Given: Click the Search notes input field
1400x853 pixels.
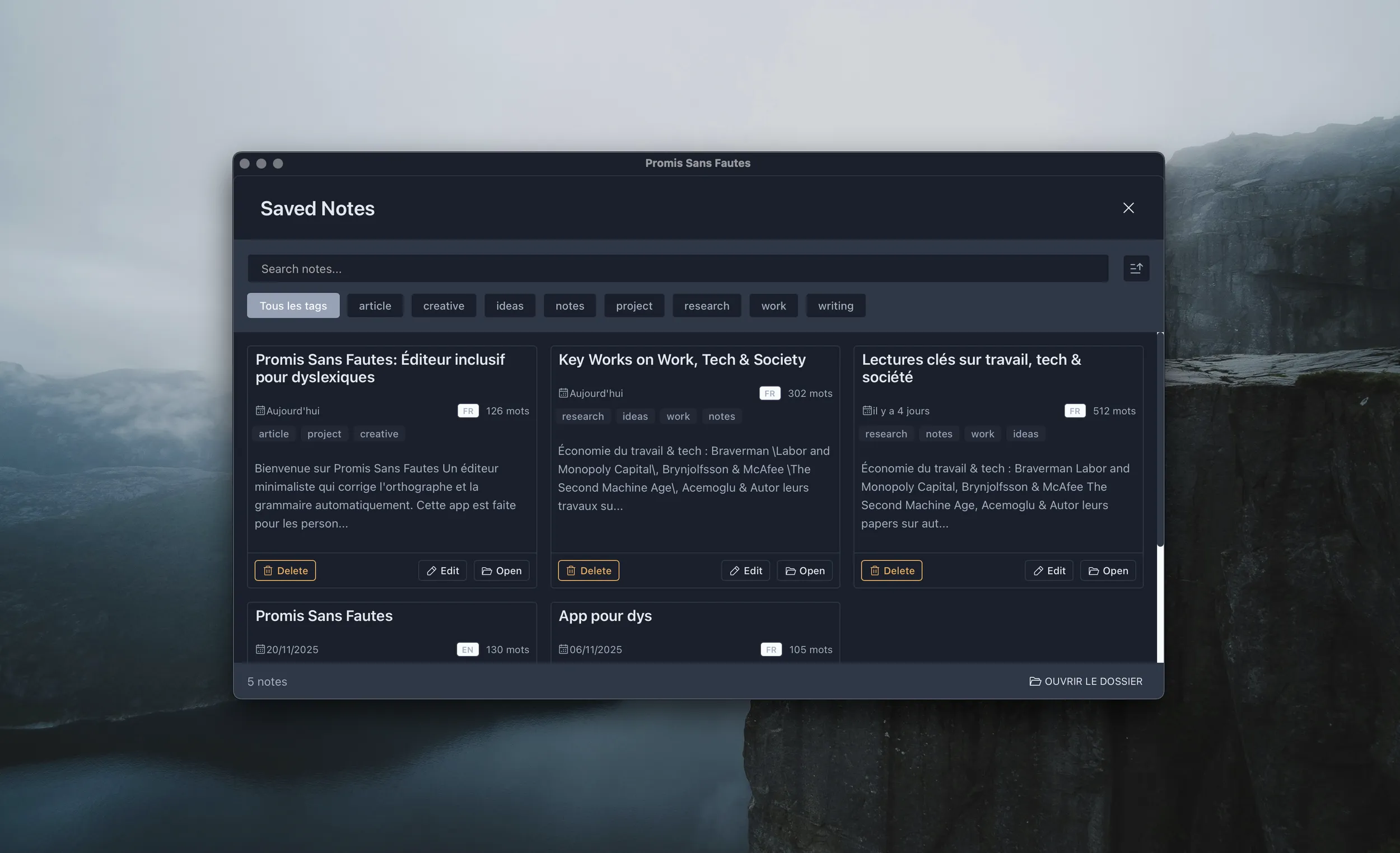Looking at the screenshot, I should click(677, 269).
